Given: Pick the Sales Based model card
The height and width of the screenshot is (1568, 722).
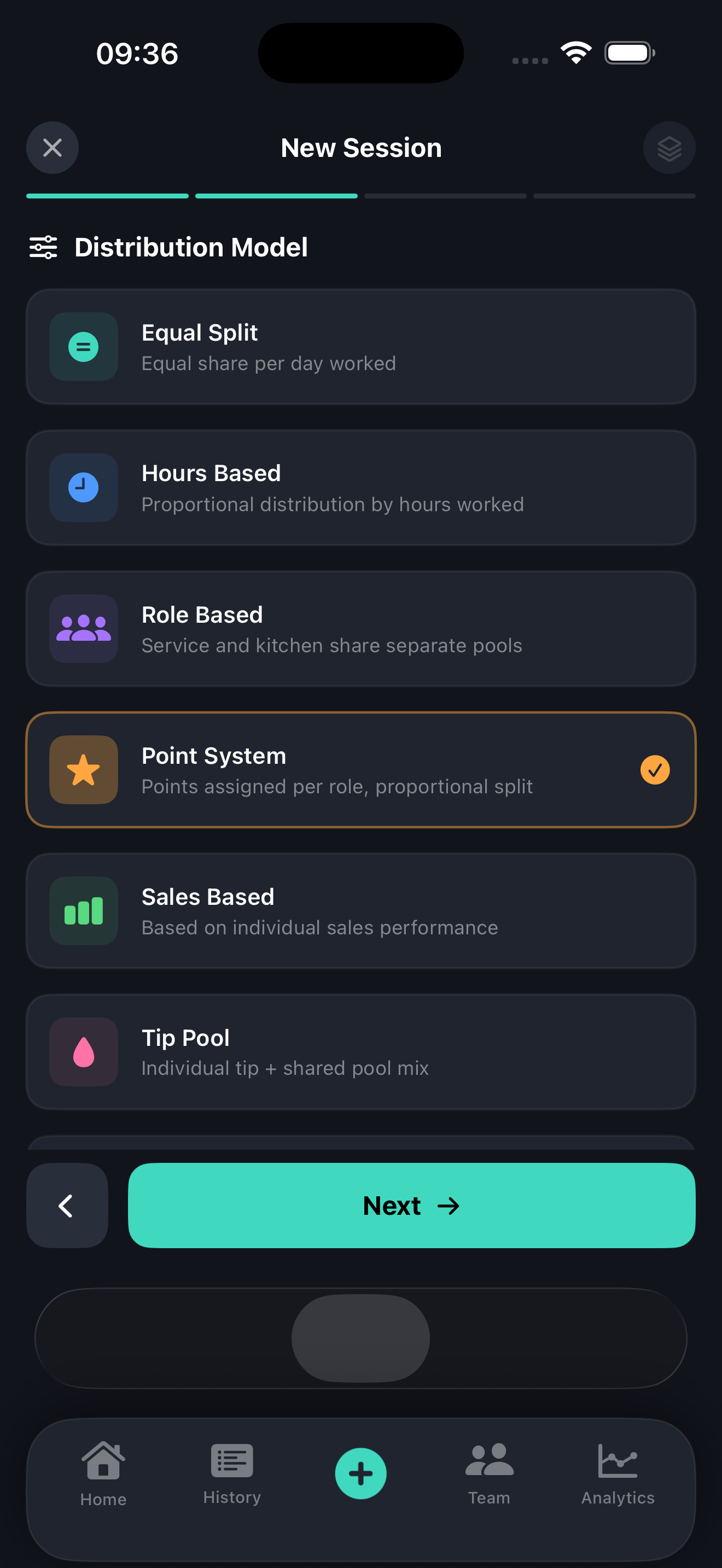Looking at the screenshot, I should pyautogui.click(x=361, y=911).
